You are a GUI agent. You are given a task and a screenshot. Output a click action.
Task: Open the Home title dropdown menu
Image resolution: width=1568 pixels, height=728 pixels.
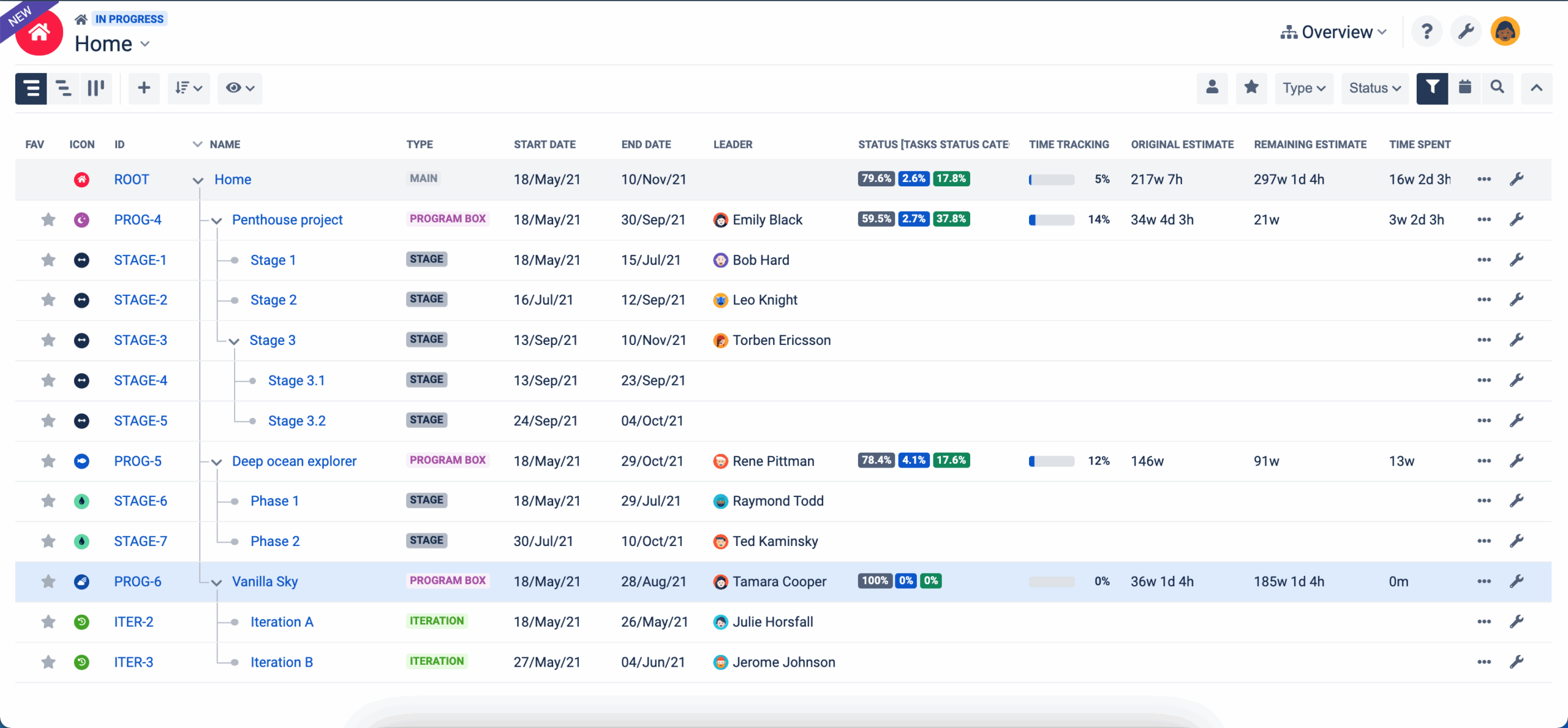(145, 44)
